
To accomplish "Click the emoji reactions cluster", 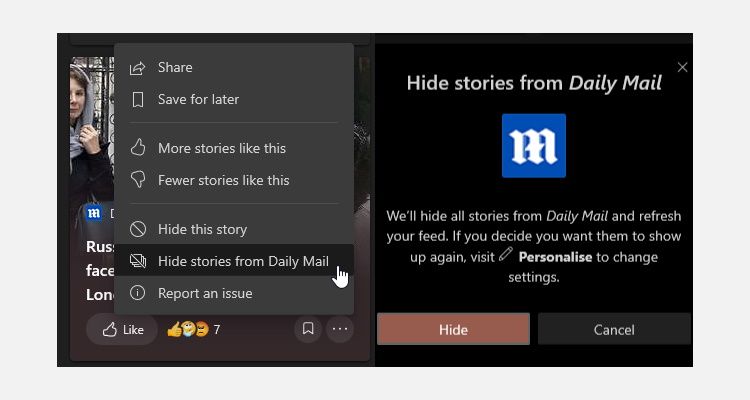I will coord(188,329).
